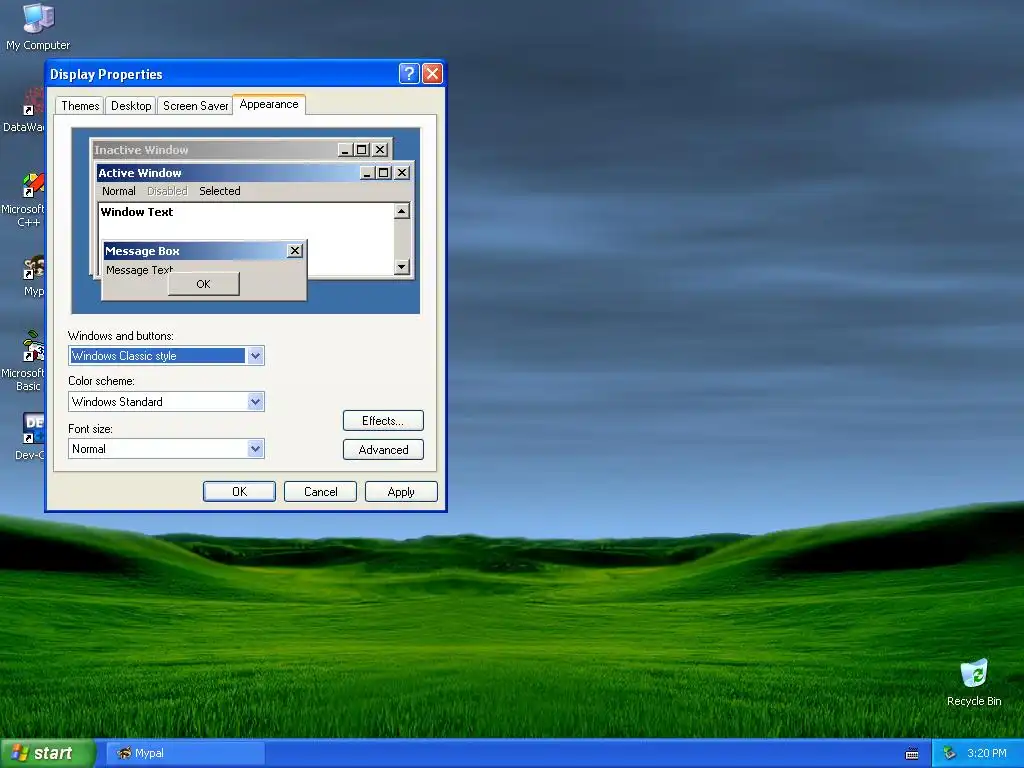The height and width of the screenshot is (768, 1024).
Task: Click the Window Text in preview
Action: (136, 212)
